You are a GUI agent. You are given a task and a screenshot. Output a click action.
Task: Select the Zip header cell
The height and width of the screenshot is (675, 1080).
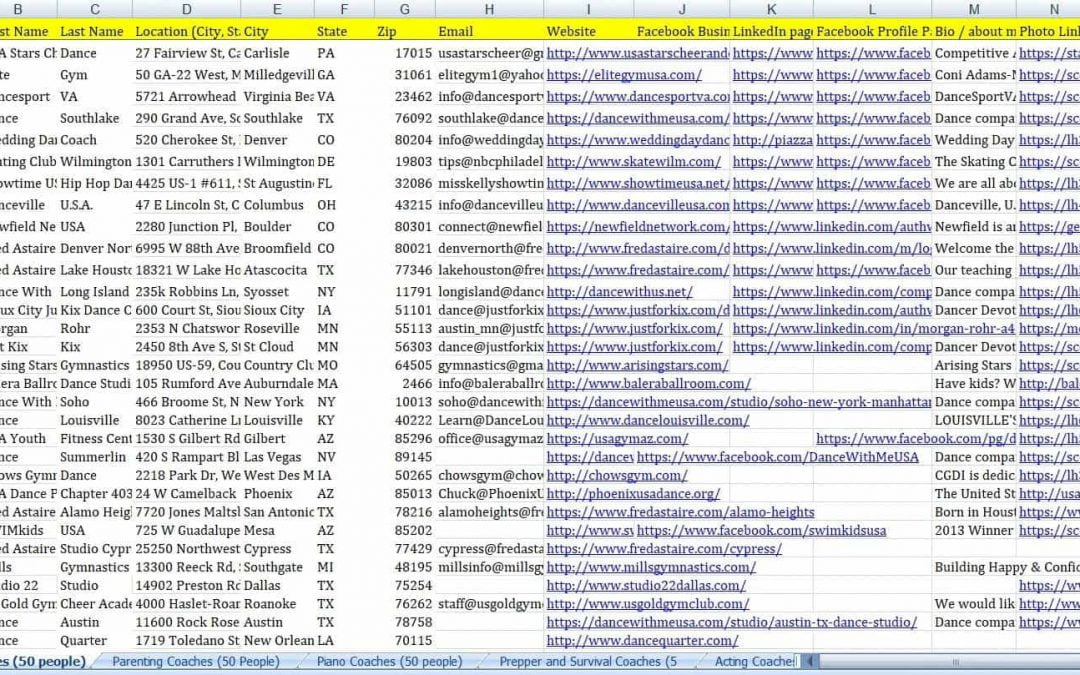coord(404,31)
